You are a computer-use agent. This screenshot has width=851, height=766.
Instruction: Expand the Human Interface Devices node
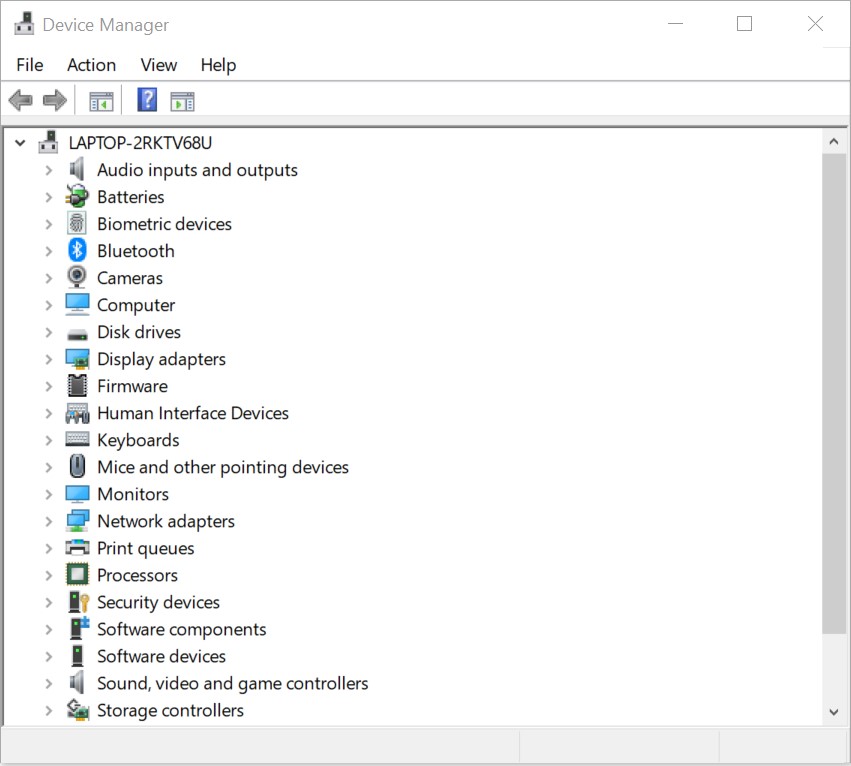click(48, 412)
